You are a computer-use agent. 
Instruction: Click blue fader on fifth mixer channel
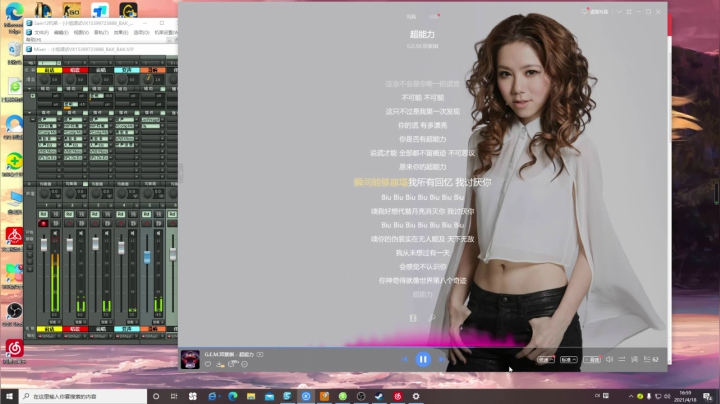[x=147, y=258]
